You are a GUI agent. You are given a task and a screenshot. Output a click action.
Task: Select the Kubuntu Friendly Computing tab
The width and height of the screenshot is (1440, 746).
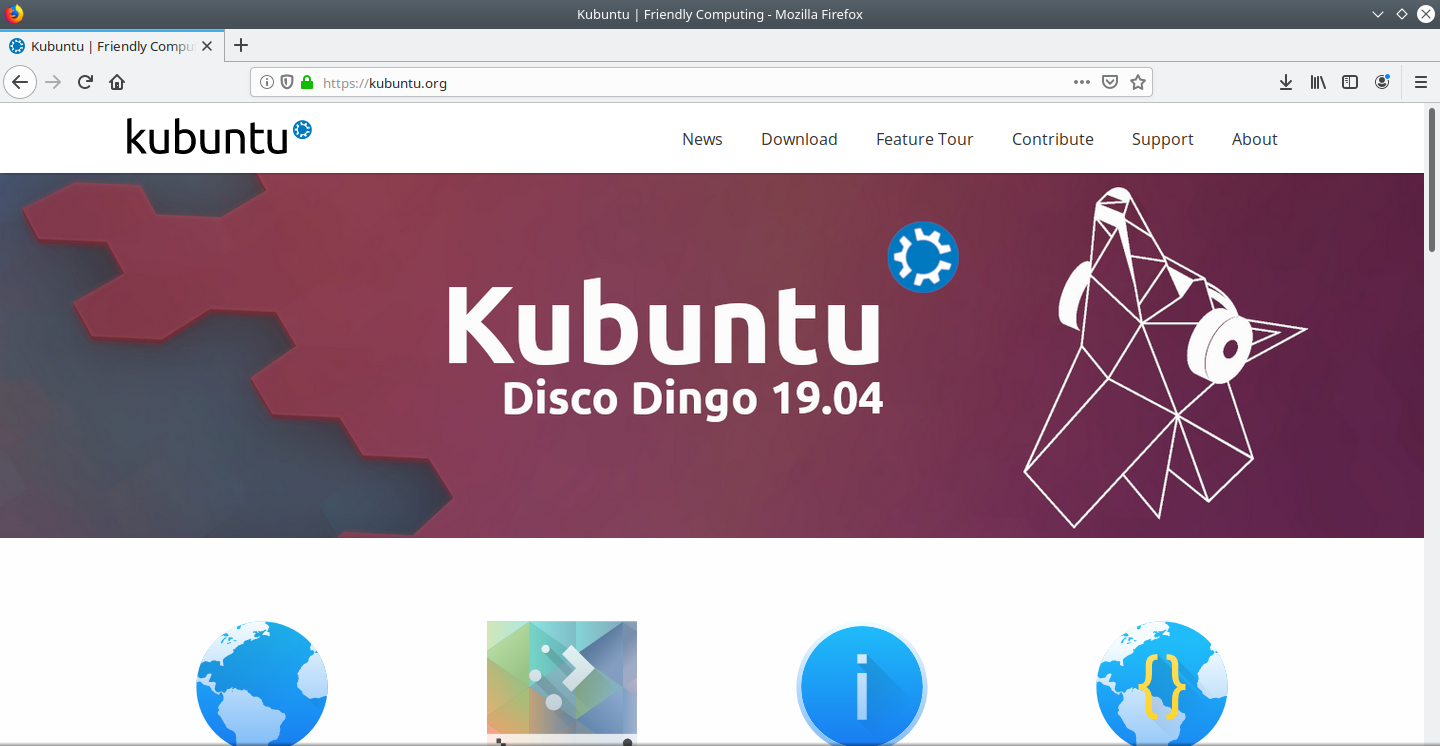tap(110, 46)
